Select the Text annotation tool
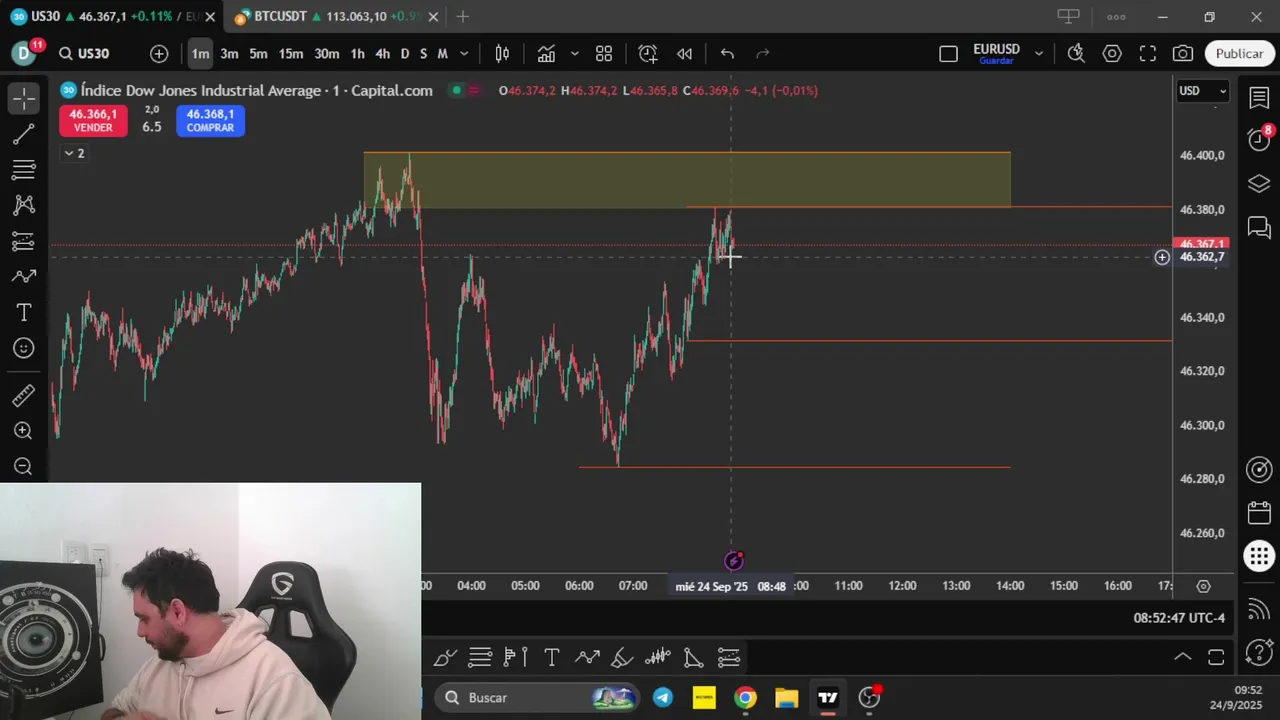 pyautogui.click(x=24, y=313)
